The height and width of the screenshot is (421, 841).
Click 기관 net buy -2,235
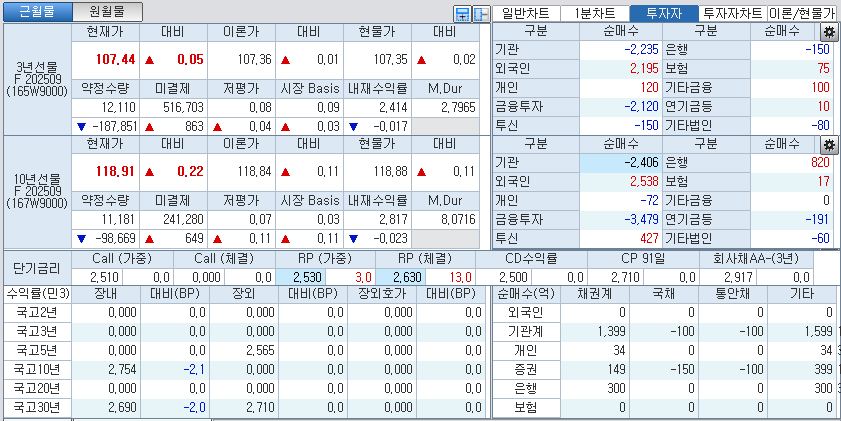(x=641, y=50)
